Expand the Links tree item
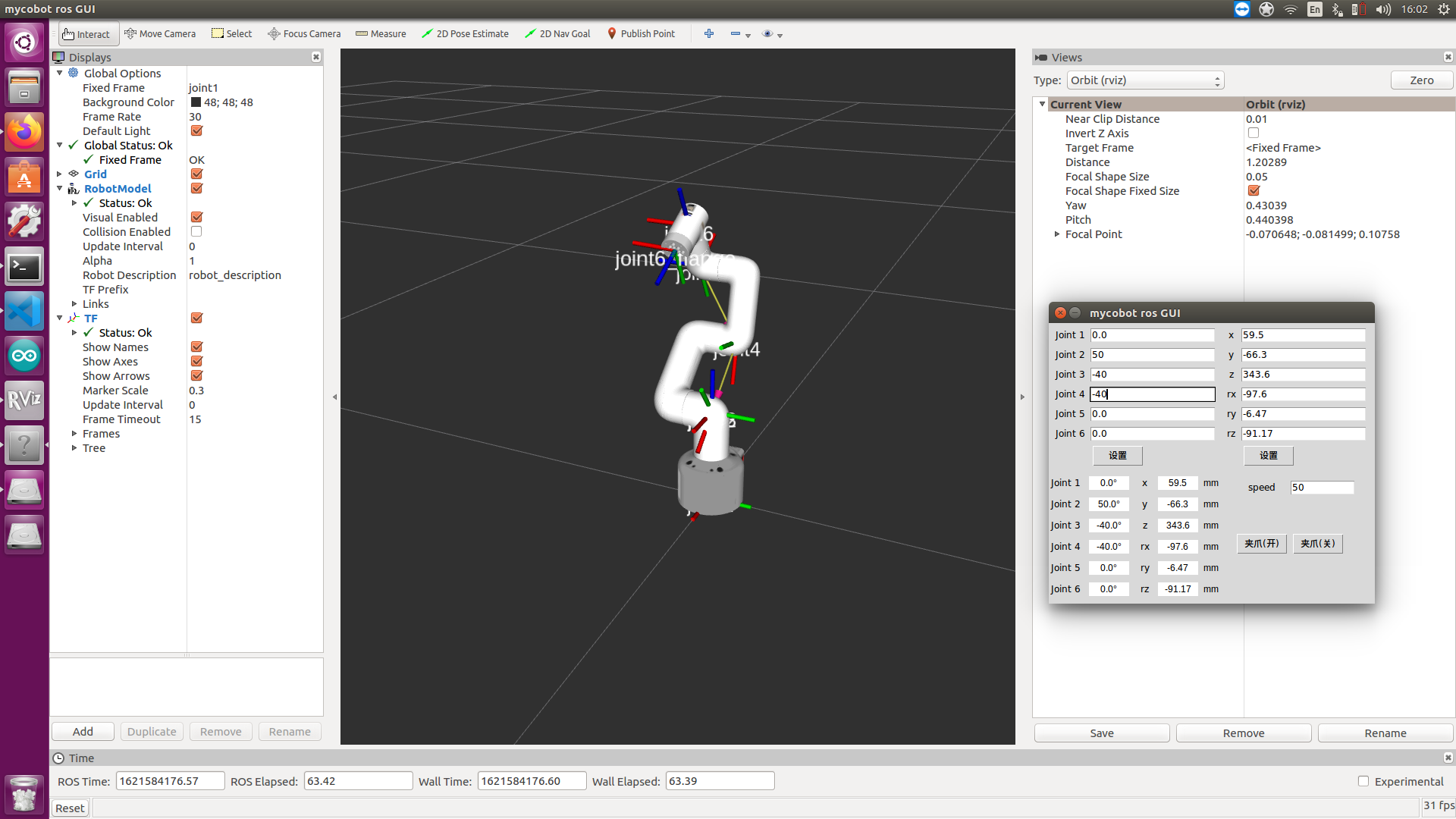 pyautogui.click(x=74, y=304)
